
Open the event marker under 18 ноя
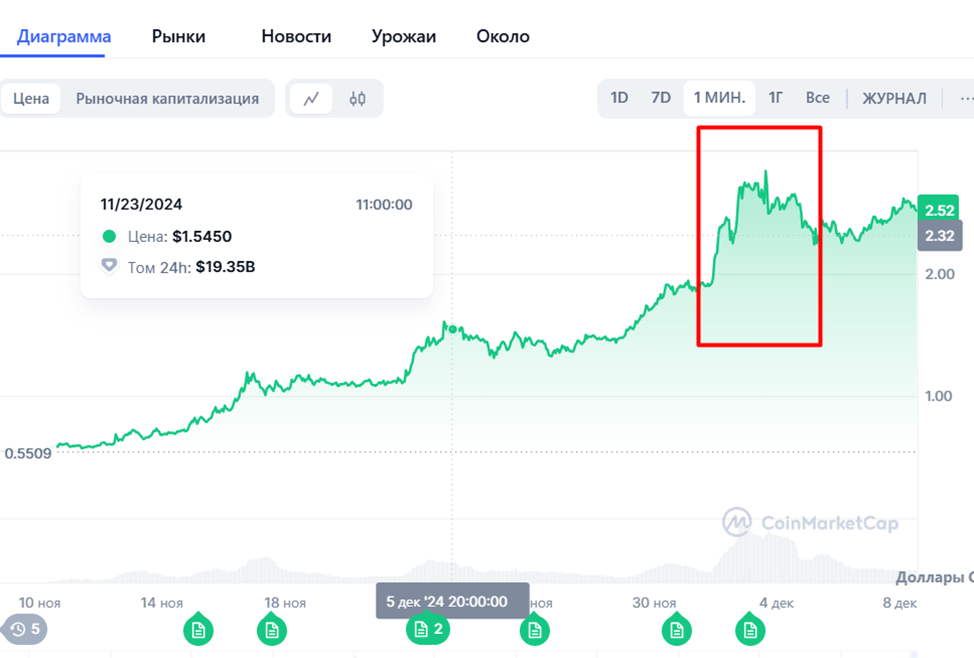[x=271, y=630]
